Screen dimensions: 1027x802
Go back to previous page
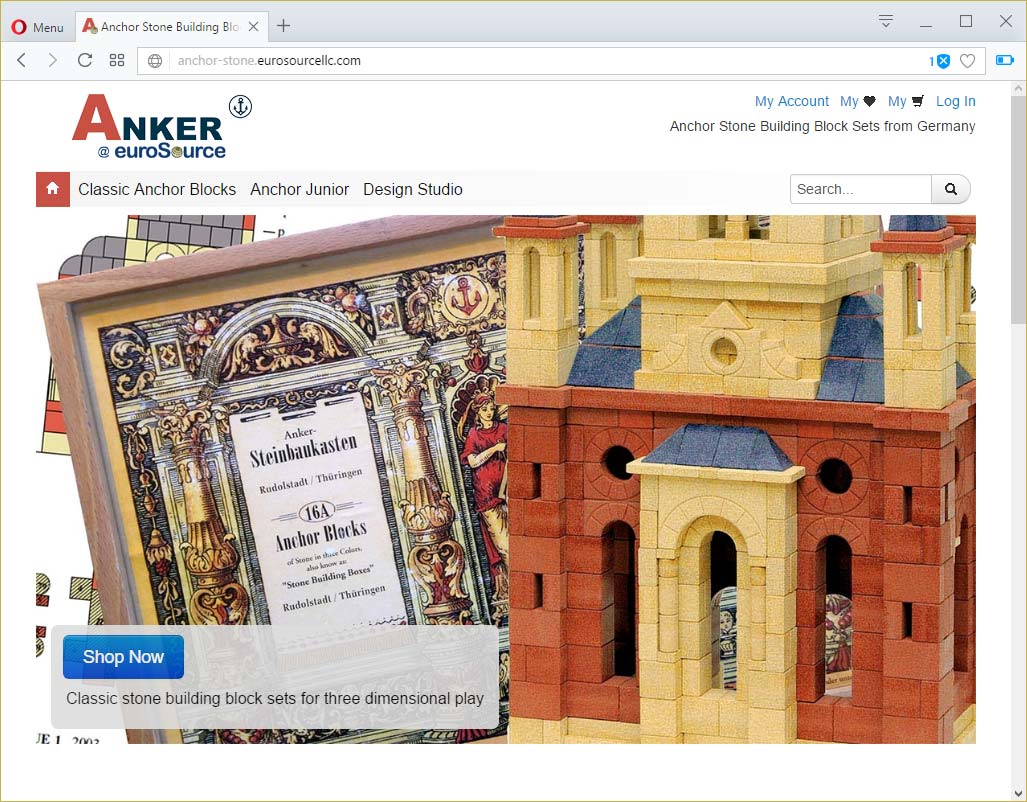click(x=22, y=60)
